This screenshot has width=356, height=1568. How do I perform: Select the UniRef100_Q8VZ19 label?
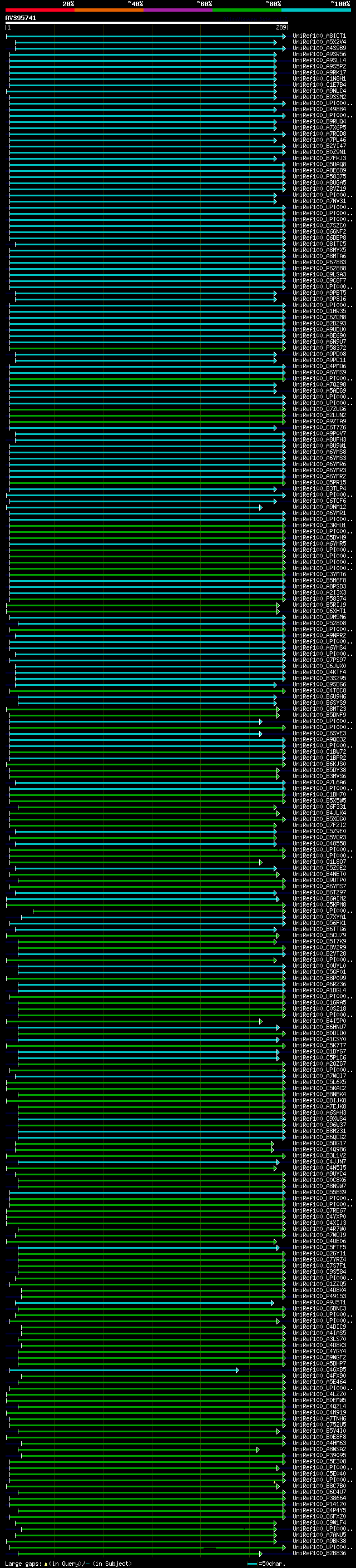click(x=319, y=189)
